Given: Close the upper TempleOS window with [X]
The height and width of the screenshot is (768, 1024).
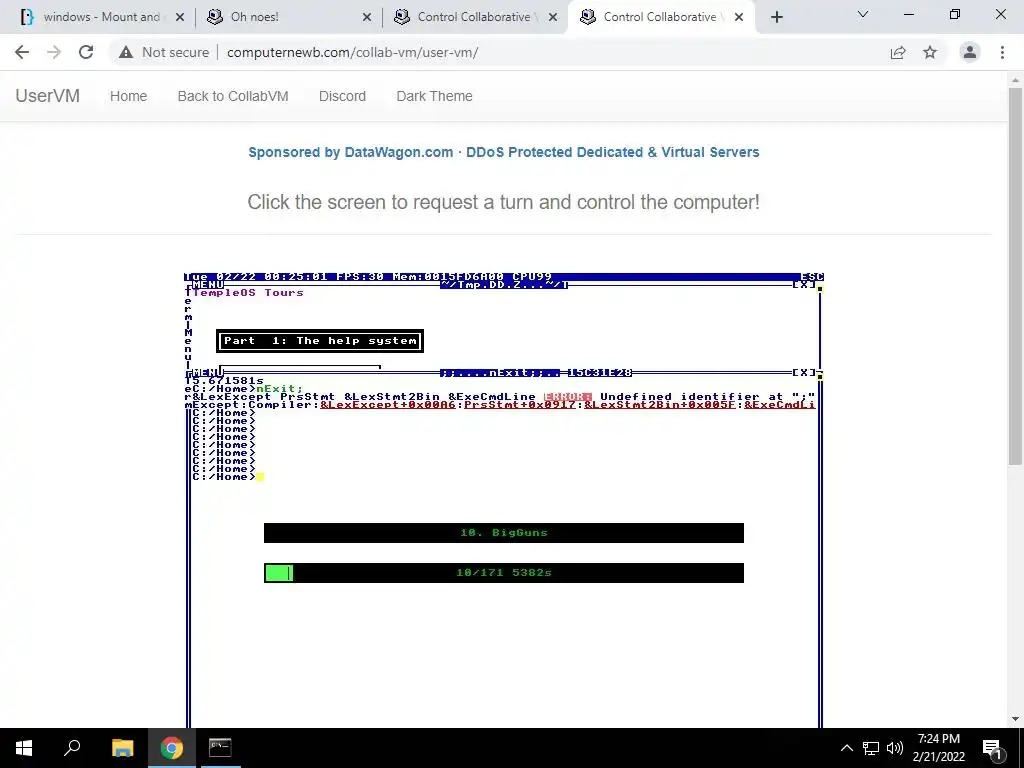Looking at the screenshot, I should (x=804, y=285).
